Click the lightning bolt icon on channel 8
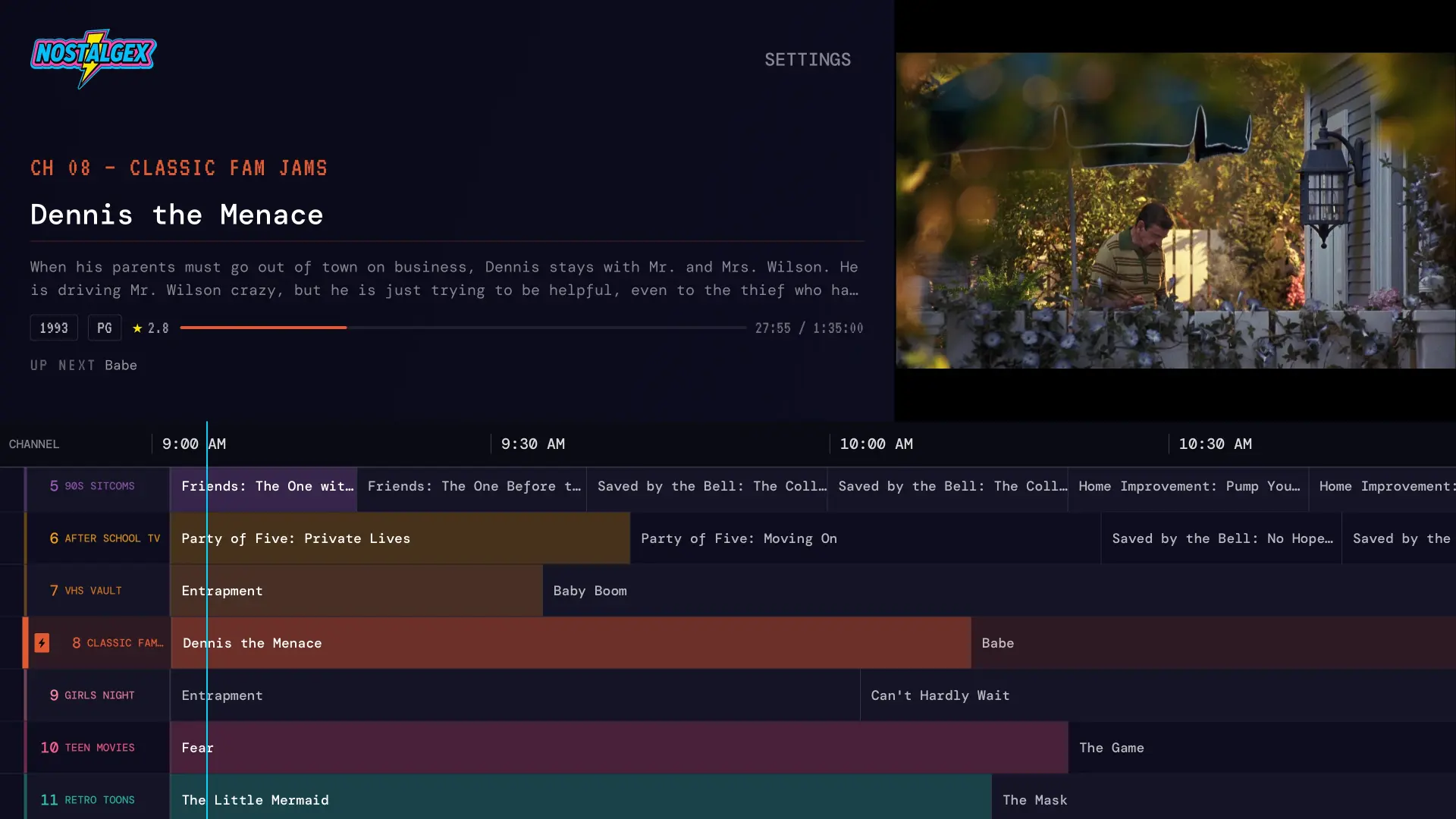1456x819 pixels. (x=42, y=643)
